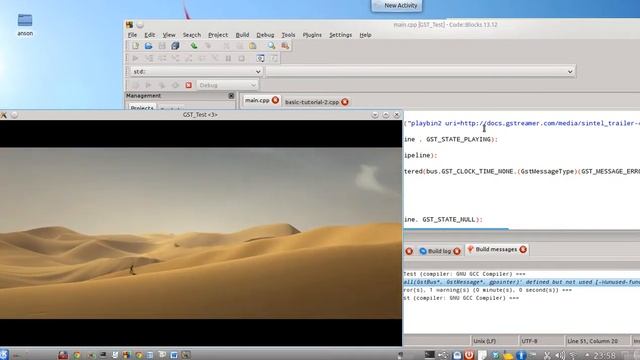Close the Management panel

coord(231,96)
